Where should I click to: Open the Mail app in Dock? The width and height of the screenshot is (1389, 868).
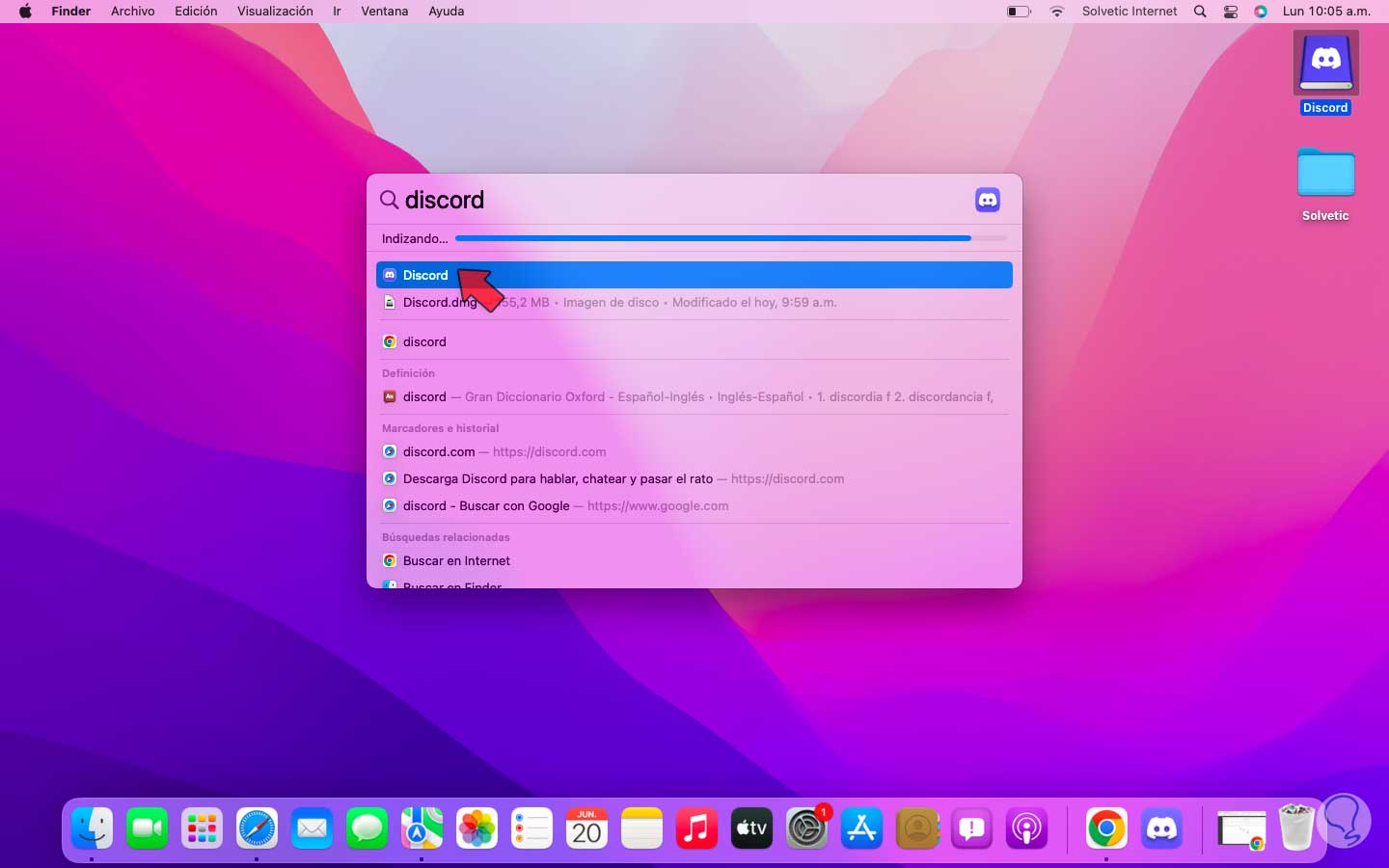pos(313,828)
